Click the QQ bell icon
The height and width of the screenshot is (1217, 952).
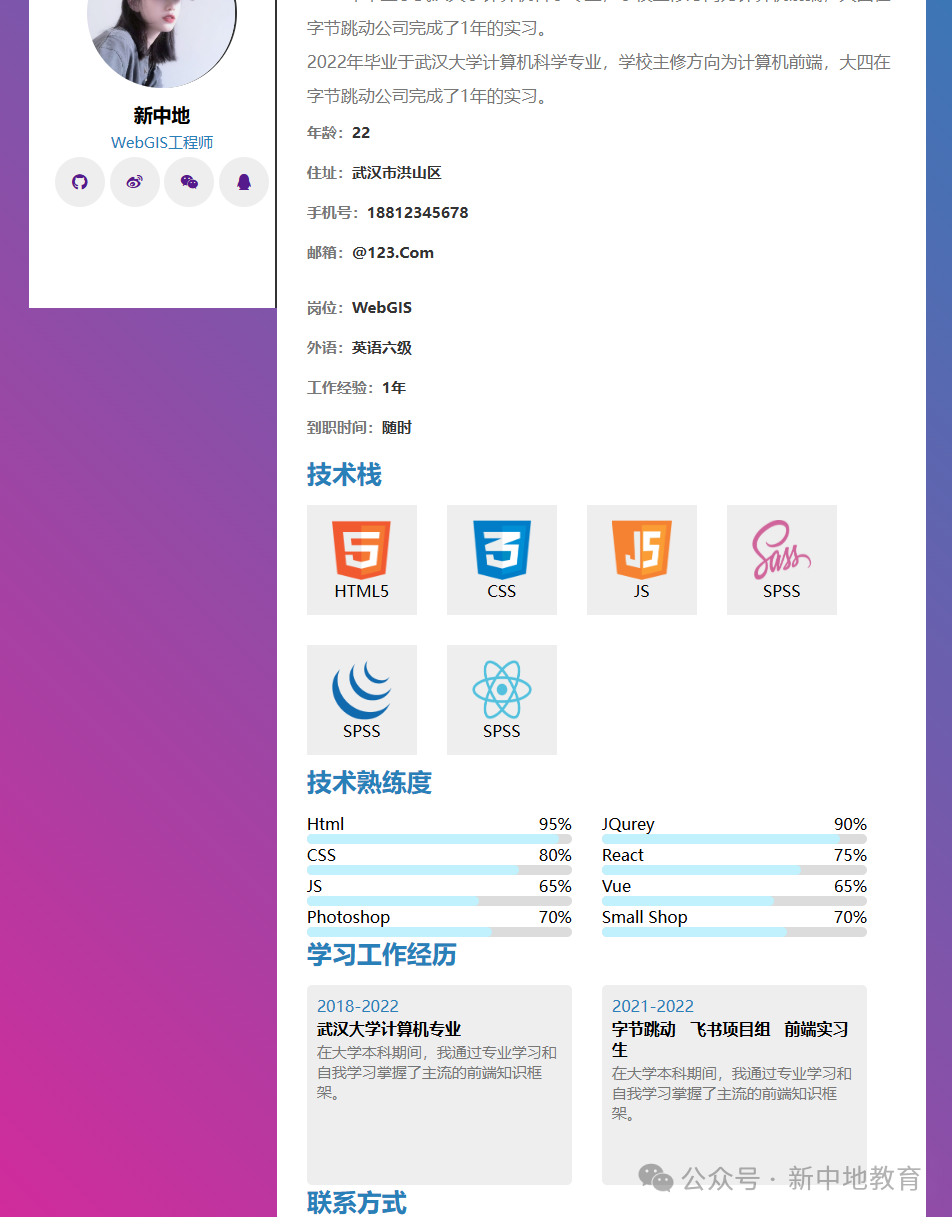[243, 182]
